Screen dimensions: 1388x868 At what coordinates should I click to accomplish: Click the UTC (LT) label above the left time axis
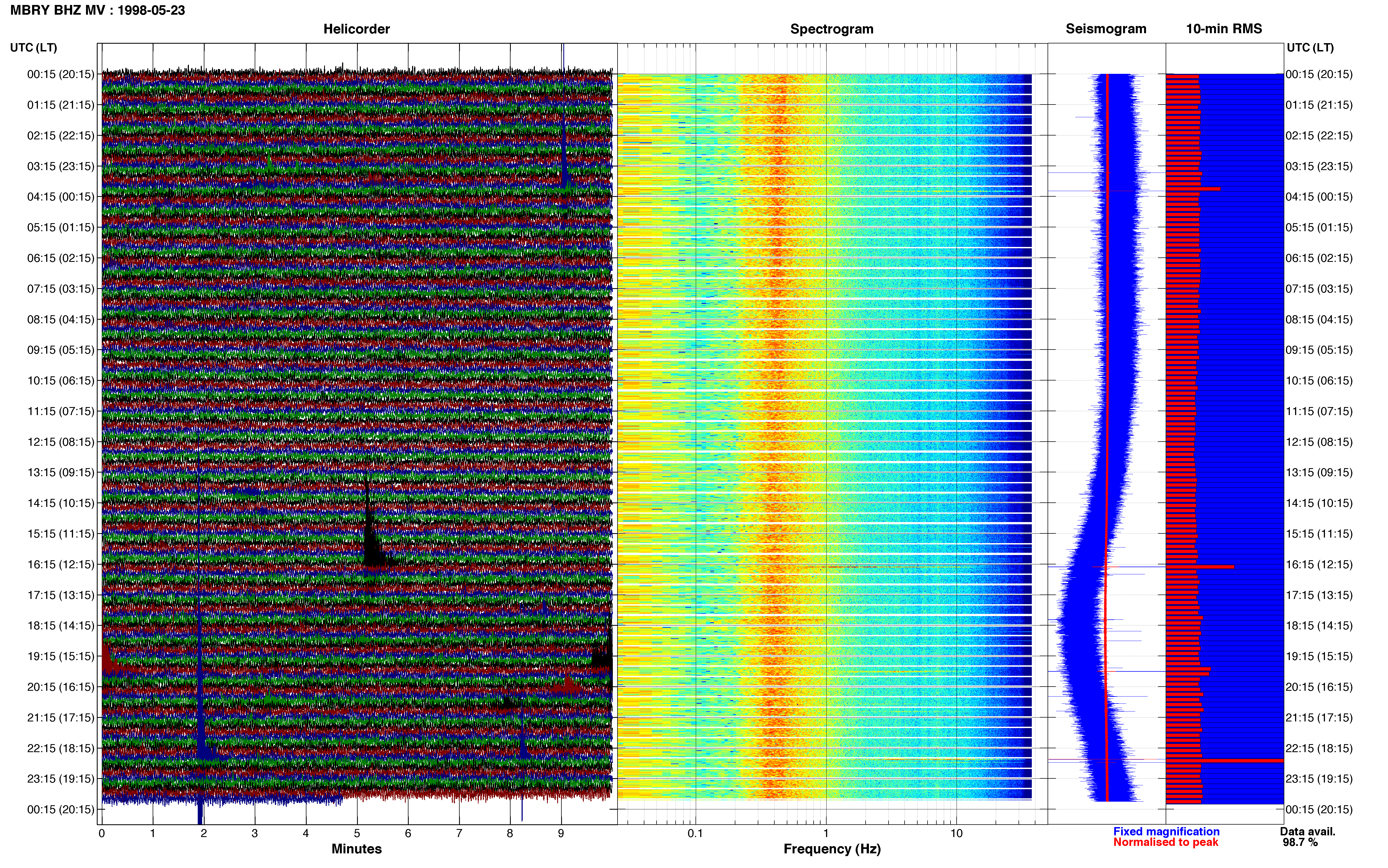click(33, 48)
